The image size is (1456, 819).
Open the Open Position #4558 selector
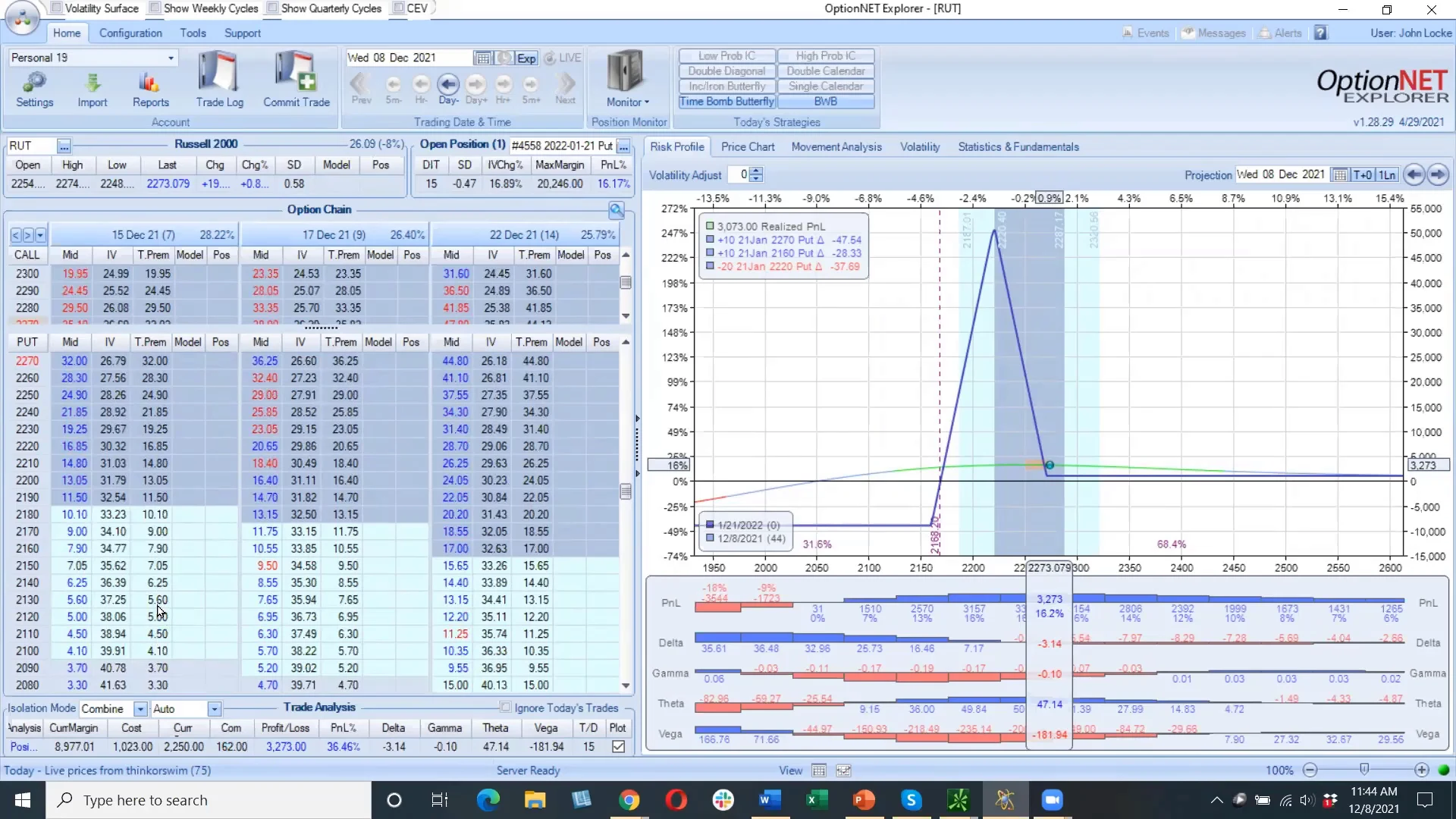pos(623,146)
